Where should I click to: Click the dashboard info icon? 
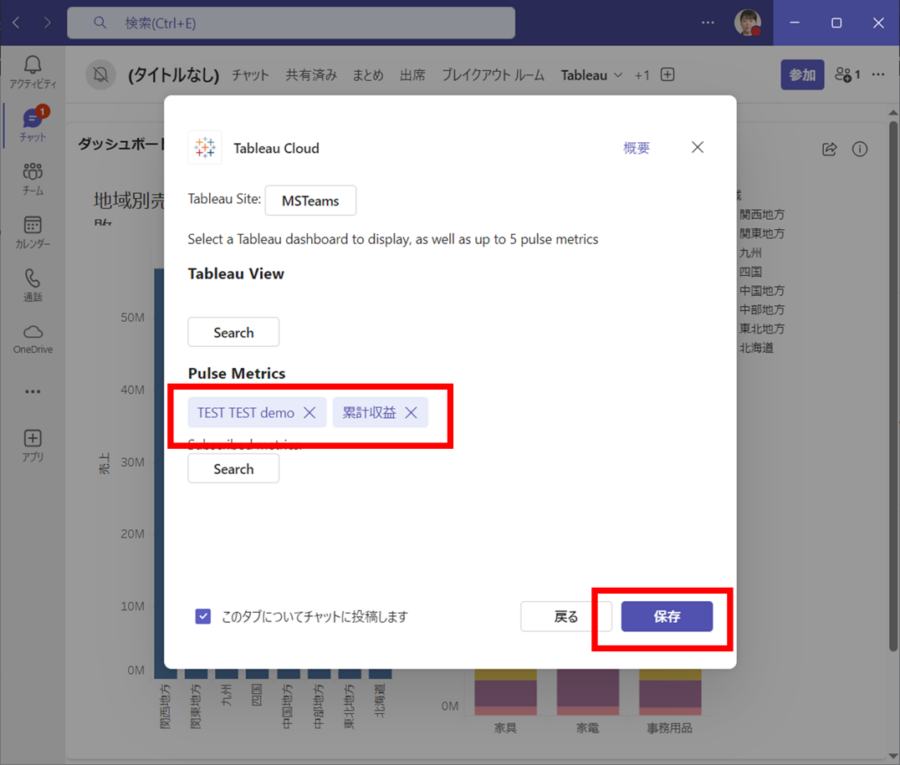click(x=859, y=149)
